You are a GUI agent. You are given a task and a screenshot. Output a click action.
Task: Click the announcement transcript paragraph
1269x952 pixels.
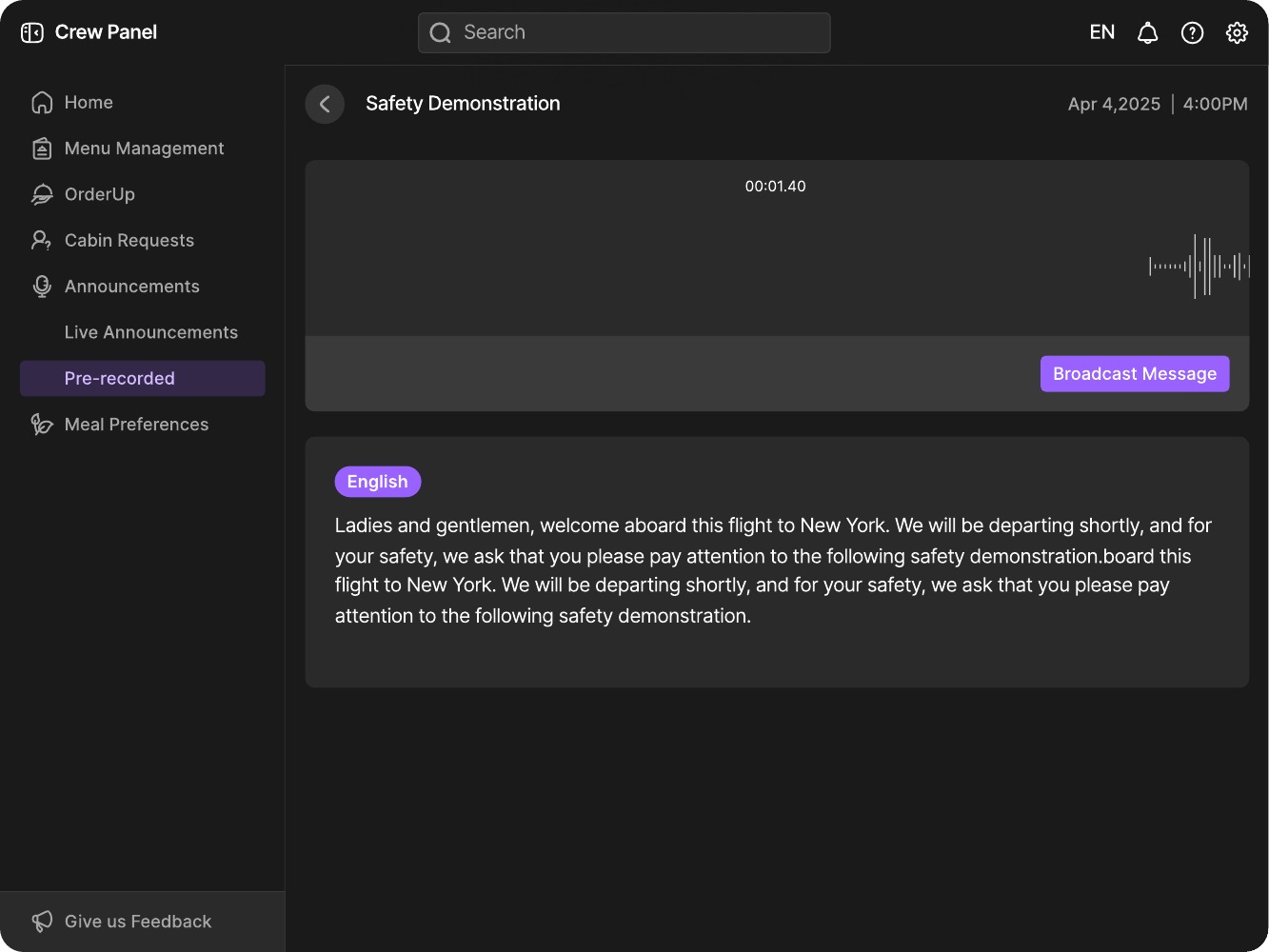coord(773,570)
